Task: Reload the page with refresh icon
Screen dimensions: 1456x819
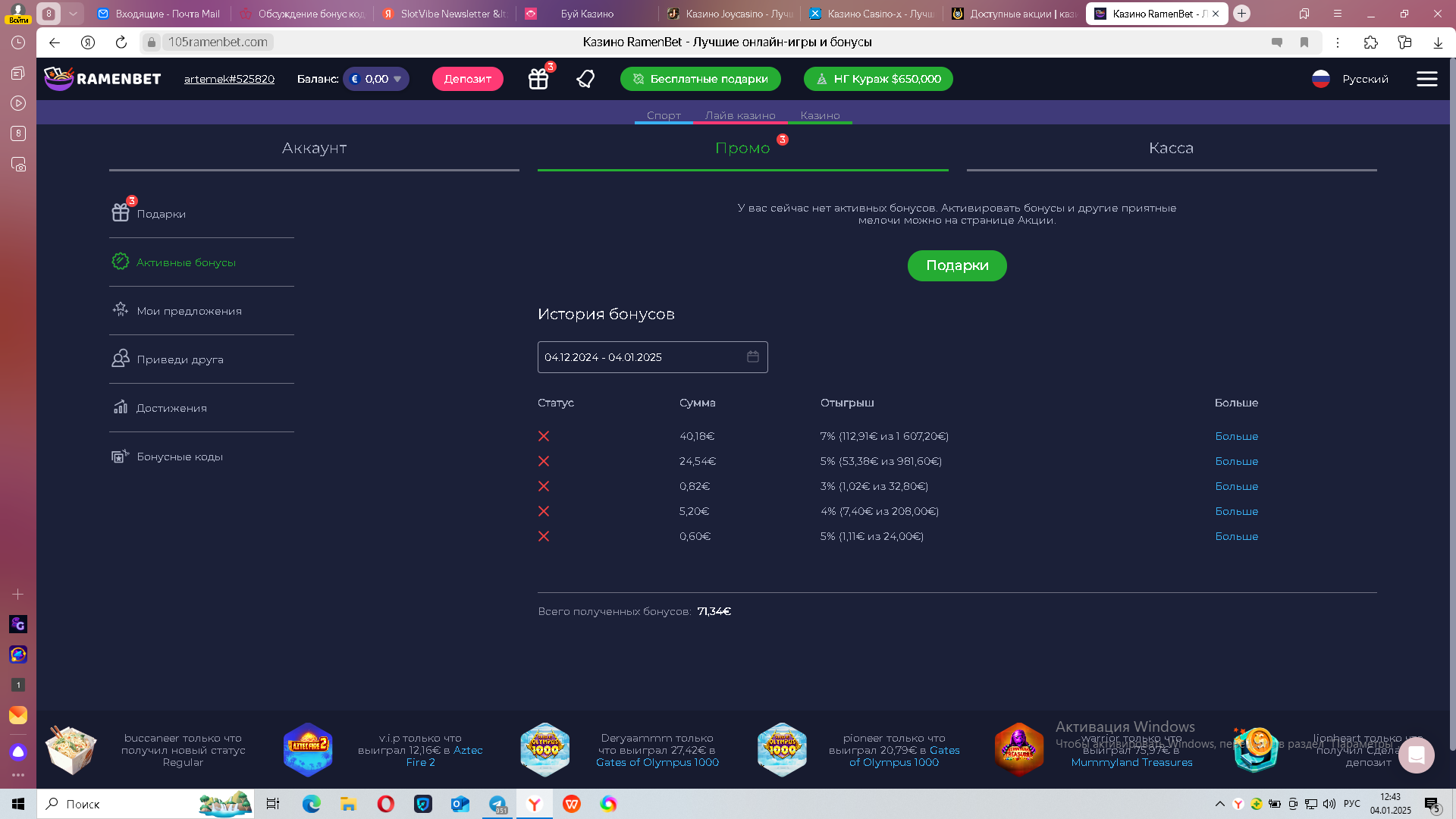Action: 121,42
